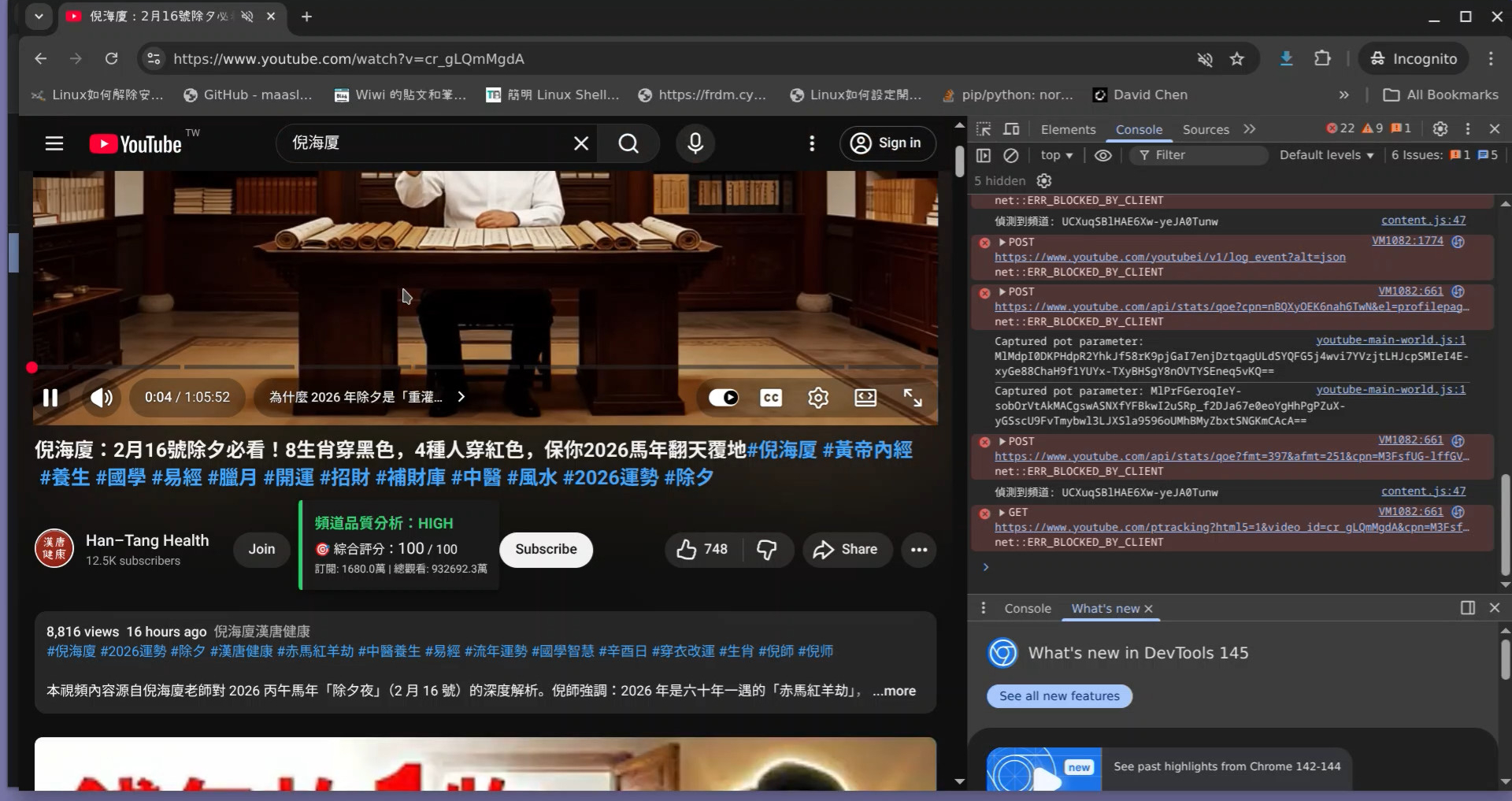
Task: Select the inspect element tool in DevTools
Action: click(x=984, y=129)
